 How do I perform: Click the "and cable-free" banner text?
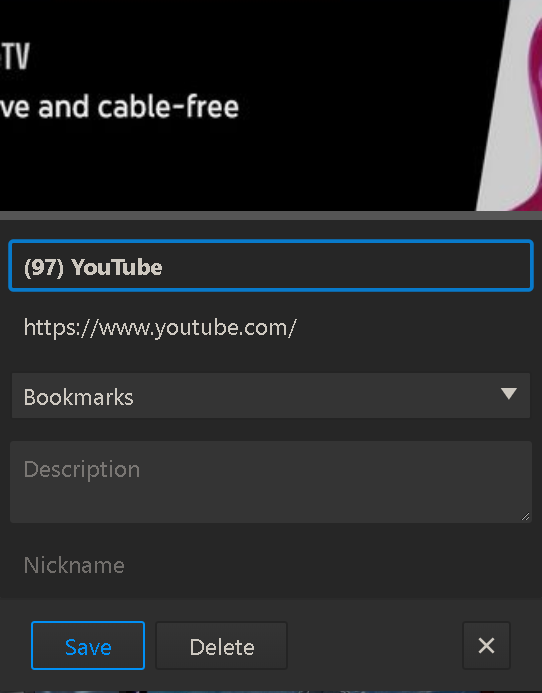point(138,107)
